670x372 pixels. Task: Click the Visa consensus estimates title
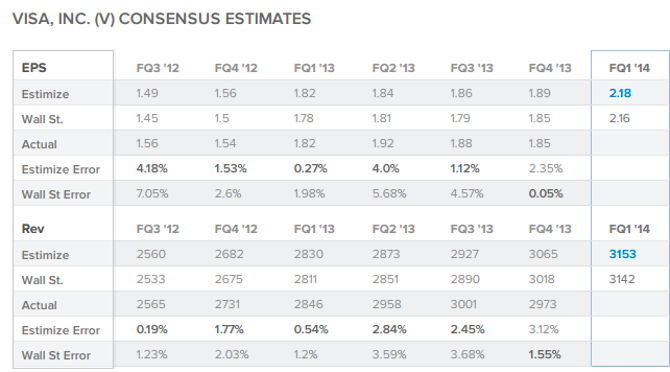[x=162, y=19]
